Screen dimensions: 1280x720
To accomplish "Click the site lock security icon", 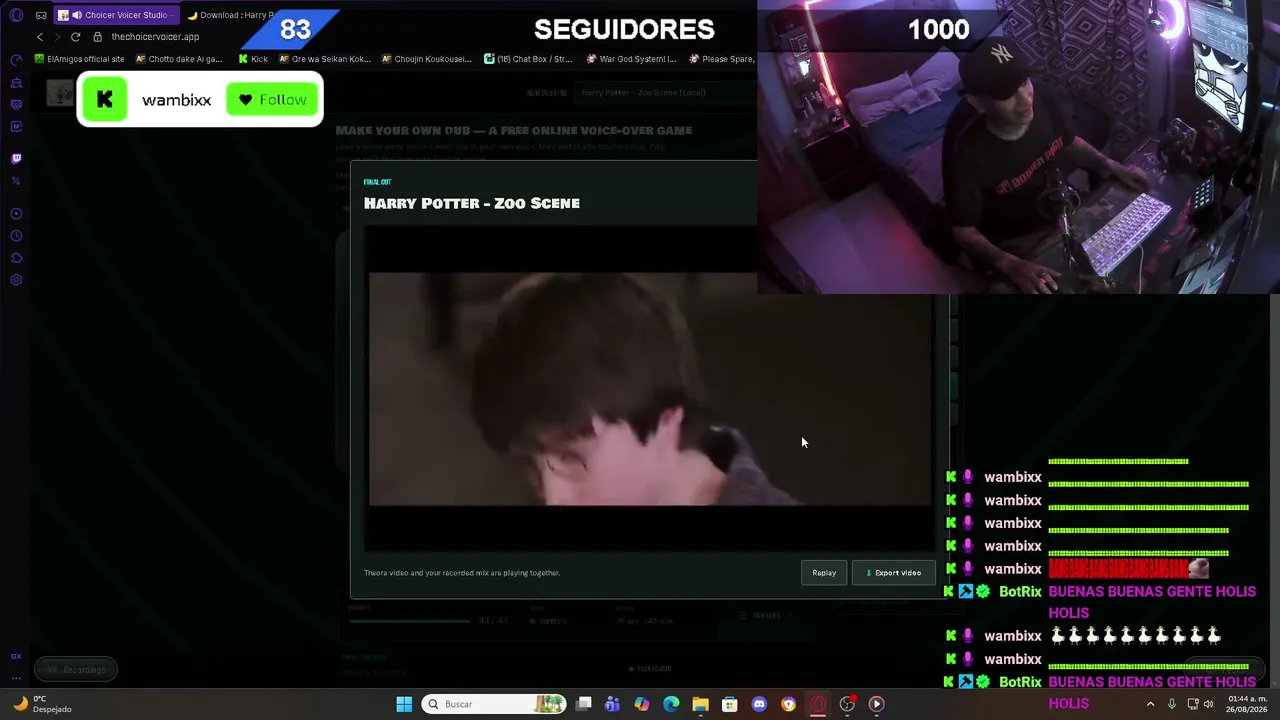I will 97,37.
